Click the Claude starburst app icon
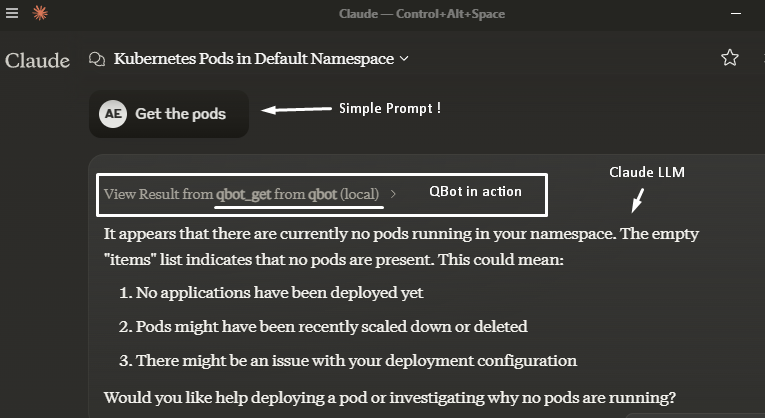 tap(40, 13)
